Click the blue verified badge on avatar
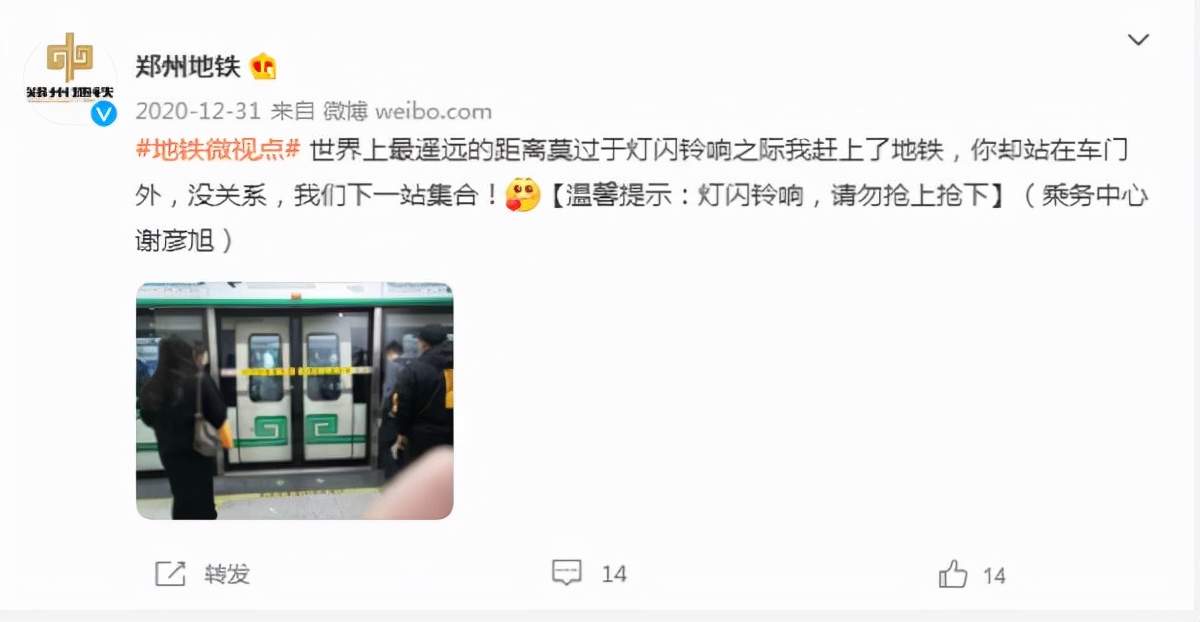Screen dimensions: 1200x622 tap(104, 113)
